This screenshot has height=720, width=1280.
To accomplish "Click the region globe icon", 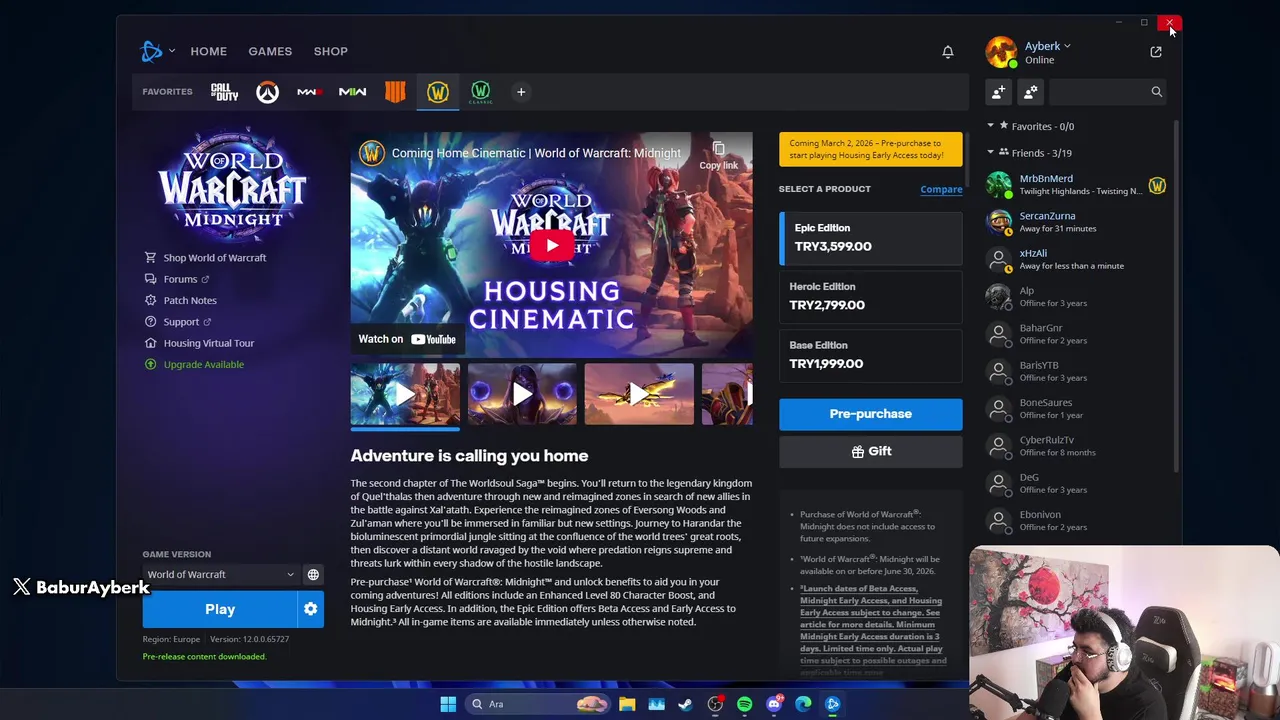I will [x=313, y=574].
